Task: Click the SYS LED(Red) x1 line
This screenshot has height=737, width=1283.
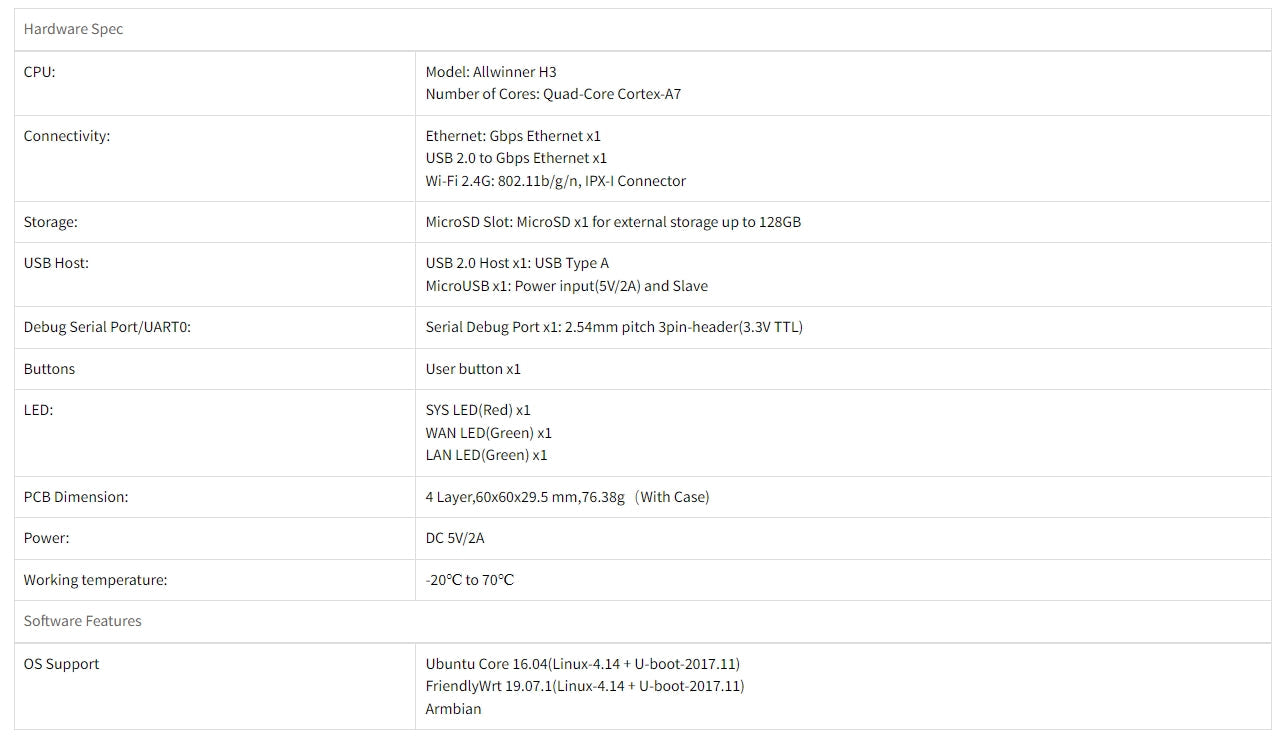Action: [x=478, y=410]
